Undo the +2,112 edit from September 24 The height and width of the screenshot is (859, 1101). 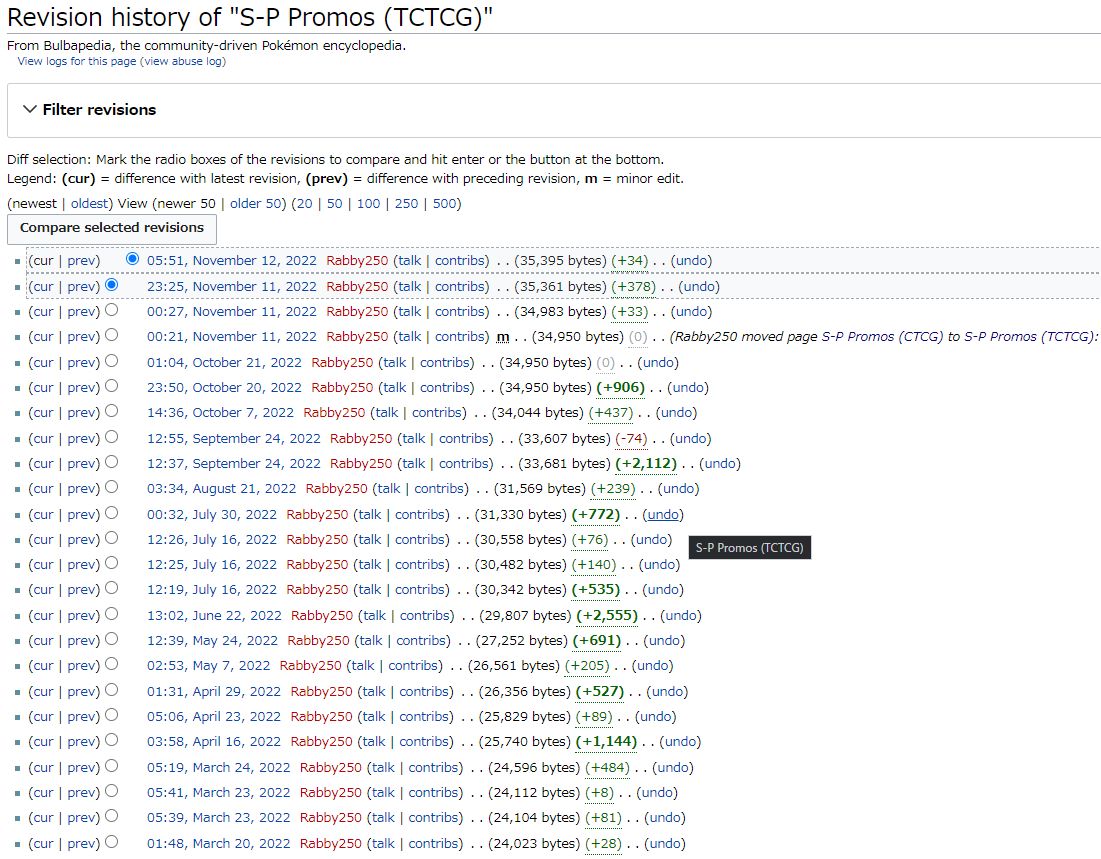pyautogui.click(x=720, y=464)
